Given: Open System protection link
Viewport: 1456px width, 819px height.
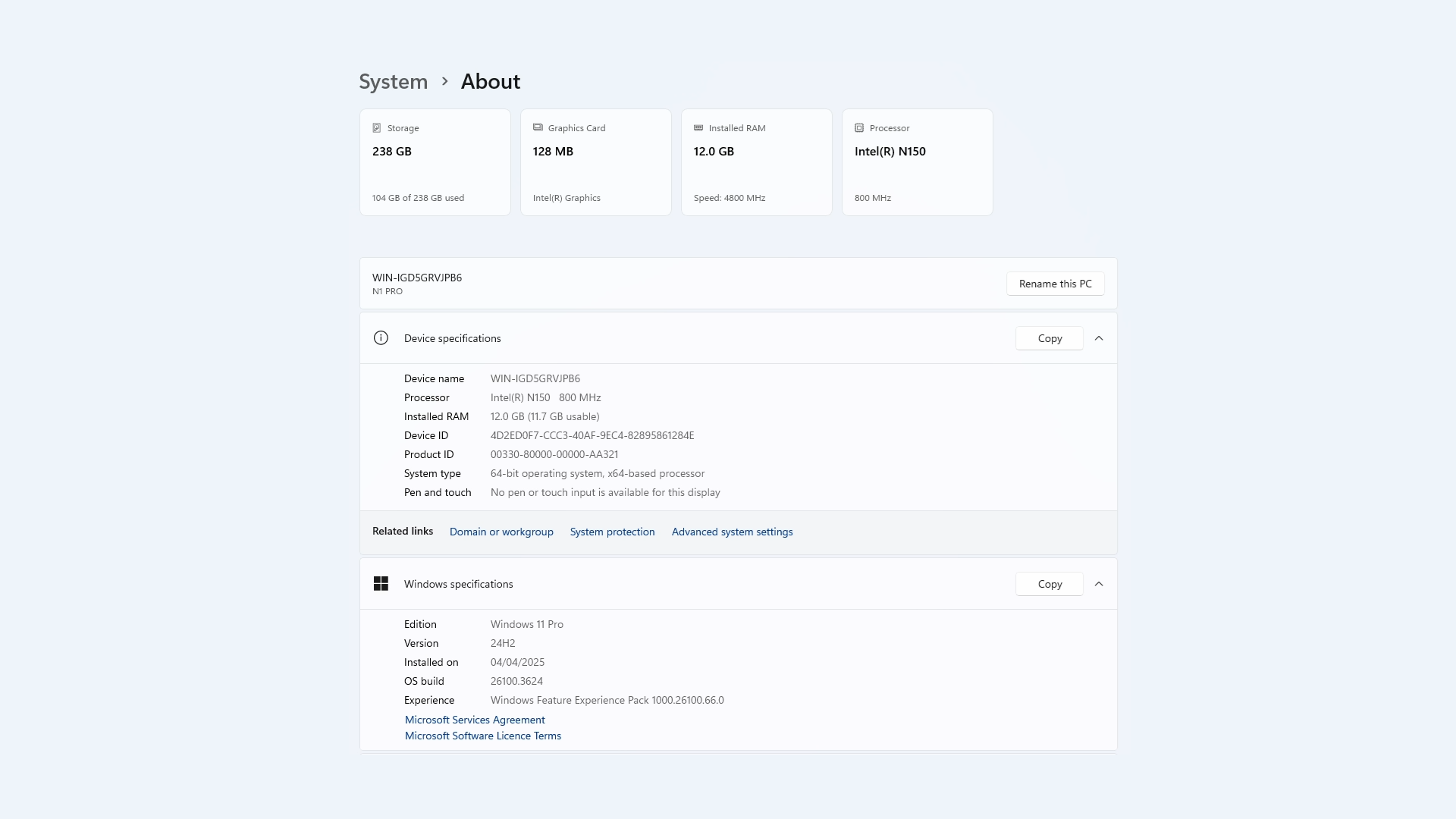Looking at the screenshot, I should [x=612, y=532].
